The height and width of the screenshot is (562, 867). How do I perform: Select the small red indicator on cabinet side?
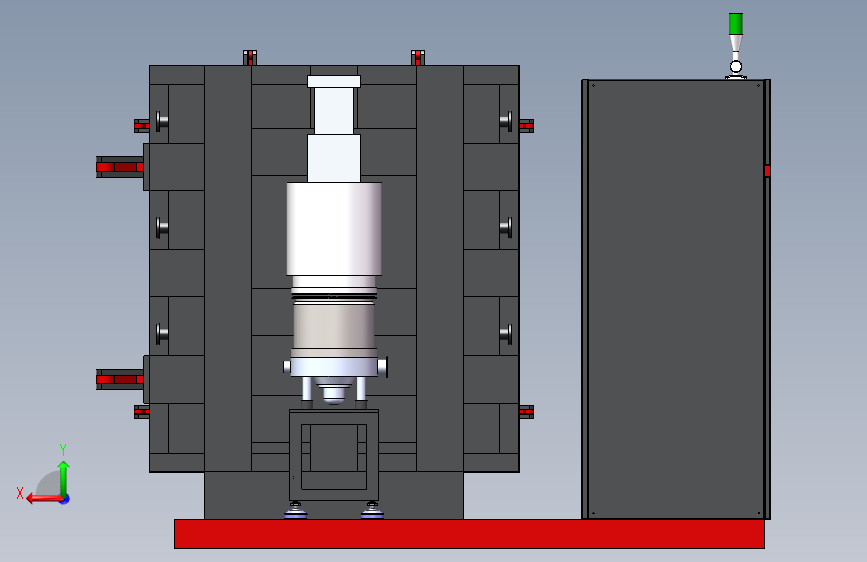(x=767, y=171)
